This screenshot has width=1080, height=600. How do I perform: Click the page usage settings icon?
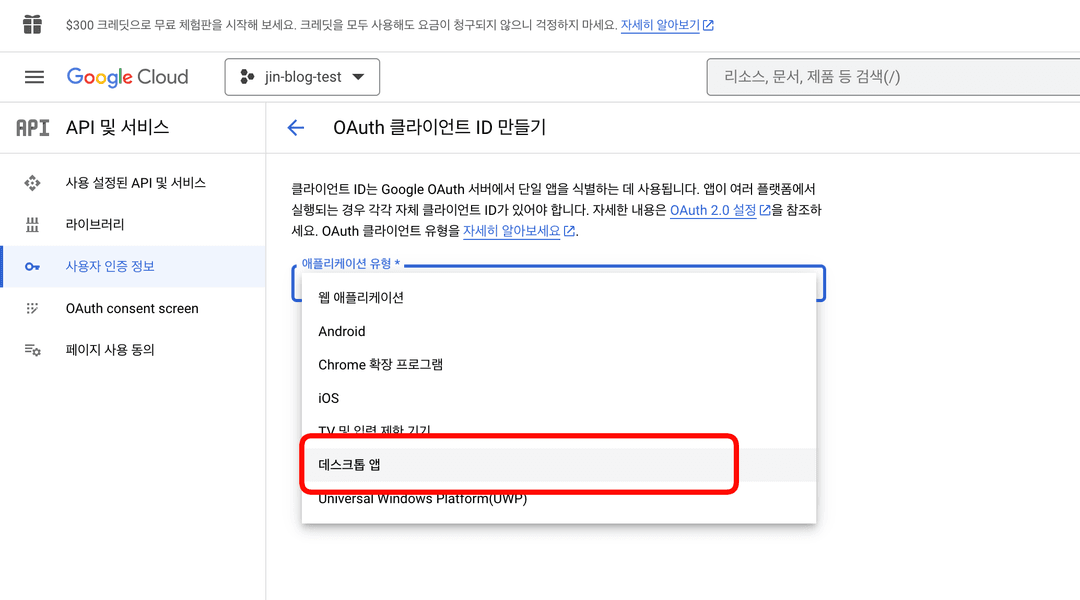tap(32, 350)
